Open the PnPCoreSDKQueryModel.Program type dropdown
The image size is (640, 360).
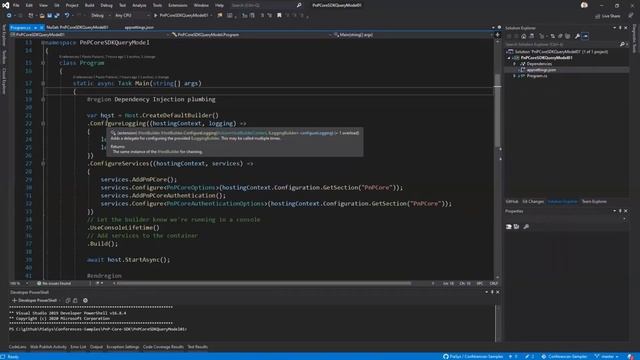coord(251,35)
